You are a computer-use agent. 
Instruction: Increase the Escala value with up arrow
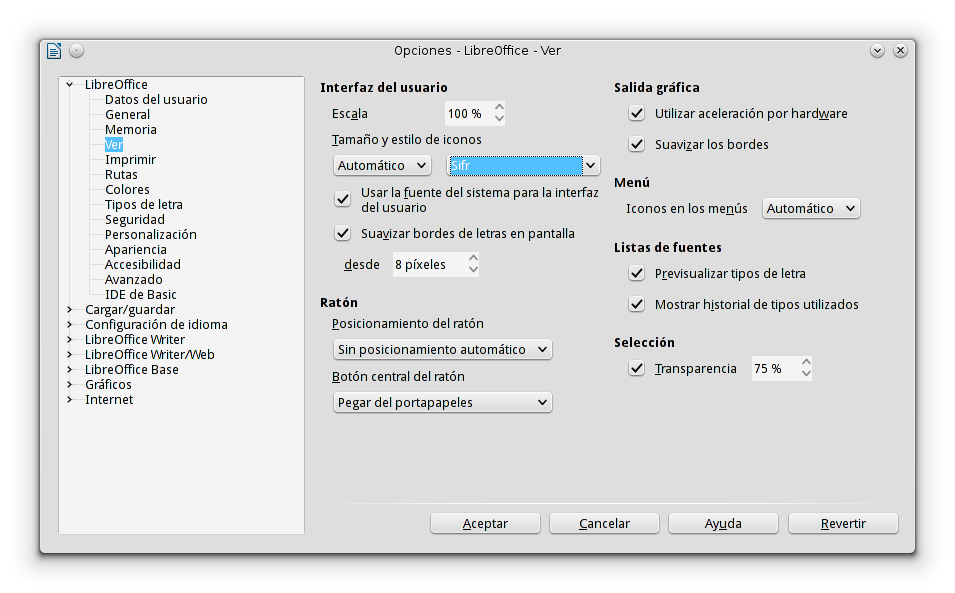[x=499, y=107]
